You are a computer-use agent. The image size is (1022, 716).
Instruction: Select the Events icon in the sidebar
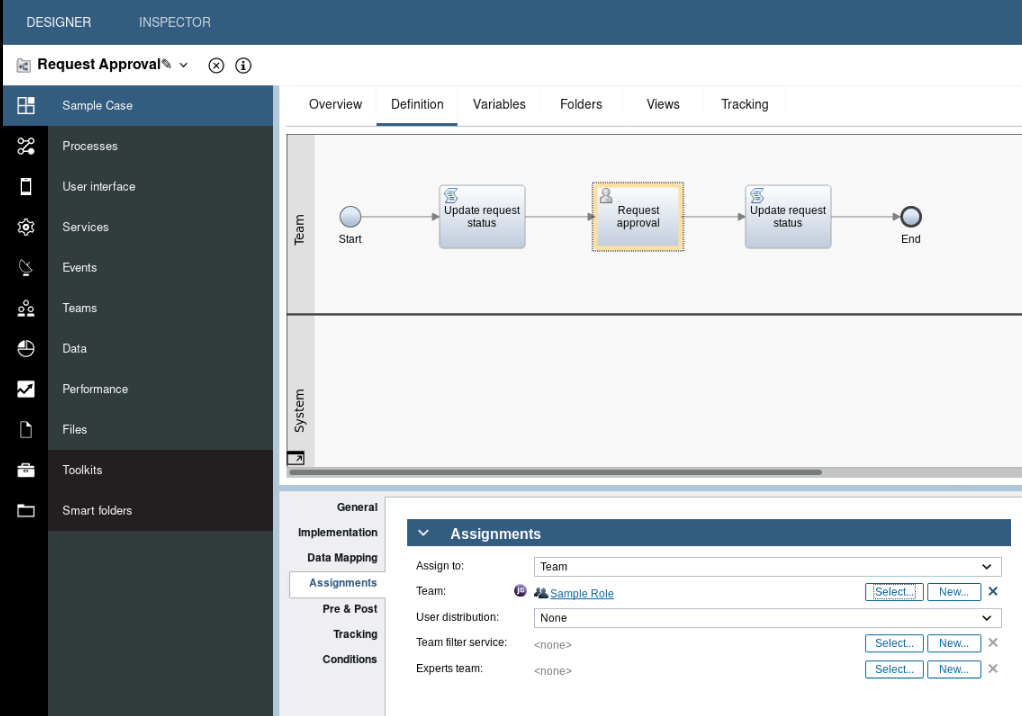pos(25,267)
